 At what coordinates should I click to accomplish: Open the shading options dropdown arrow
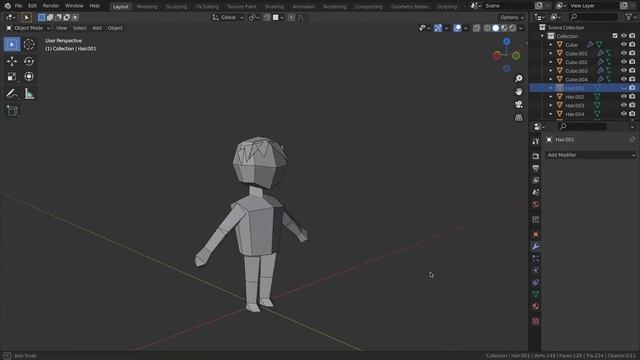(521, 28)
